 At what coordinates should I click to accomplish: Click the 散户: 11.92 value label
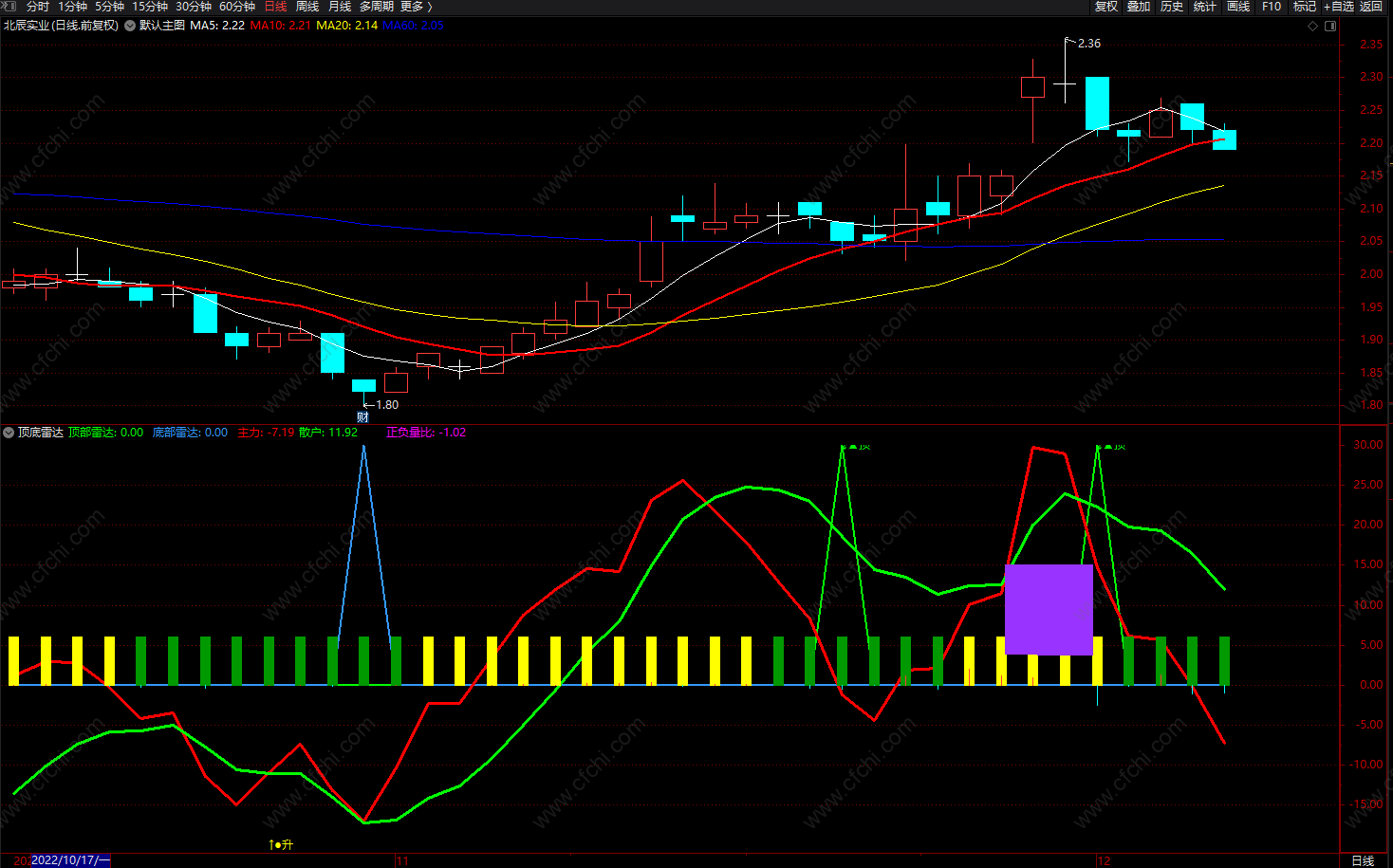coord(328,433)
